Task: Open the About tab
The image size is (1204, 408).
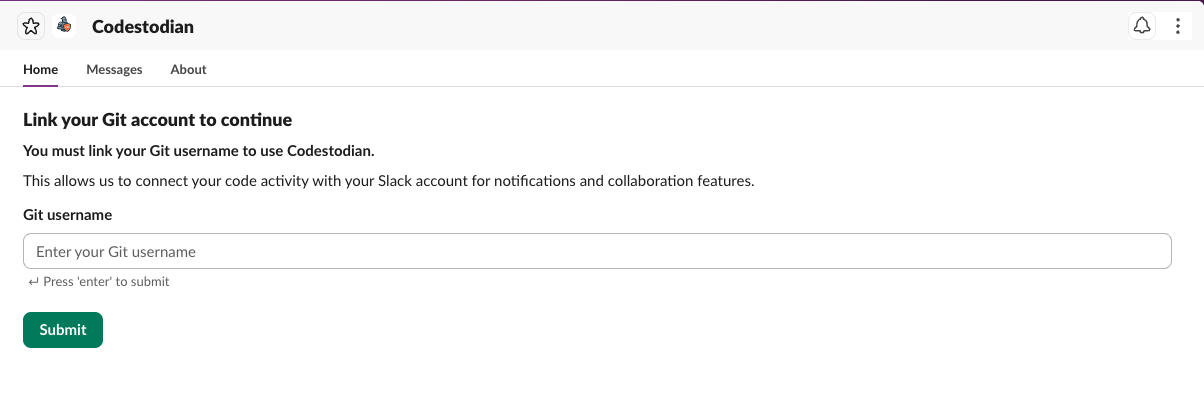Action: 188,70
